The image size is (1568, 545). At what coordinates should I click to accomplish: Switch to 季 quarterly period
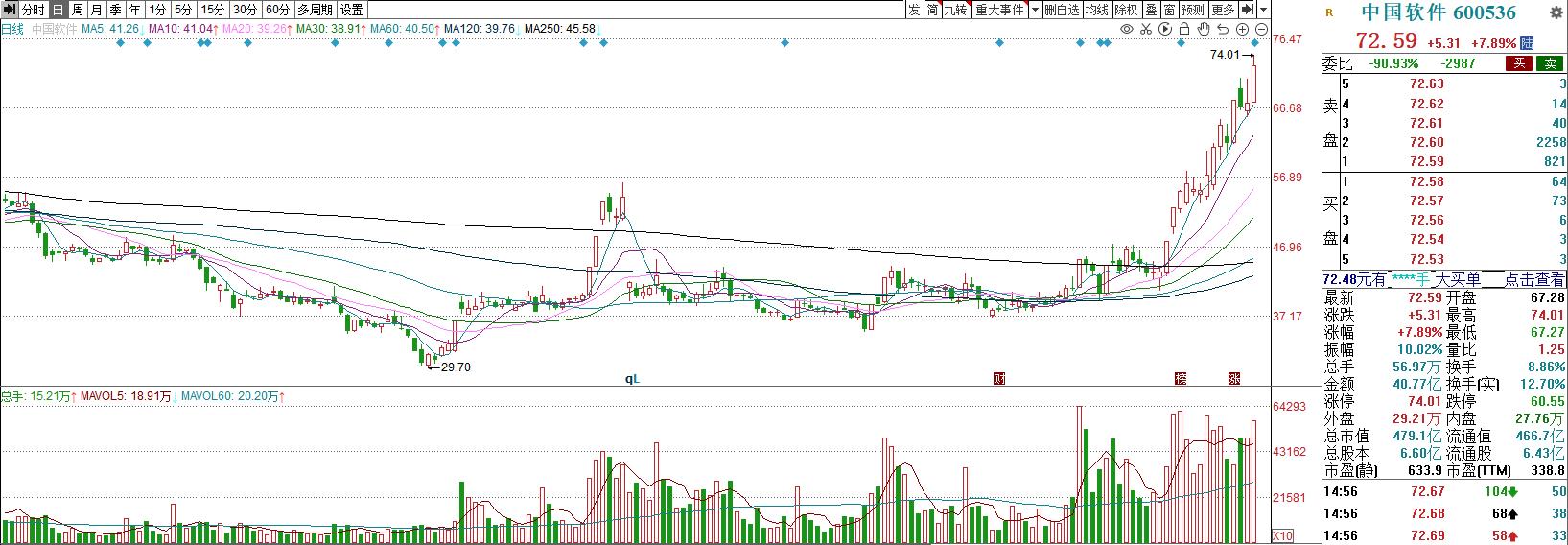pyautogui.click(x=115, y=10)
